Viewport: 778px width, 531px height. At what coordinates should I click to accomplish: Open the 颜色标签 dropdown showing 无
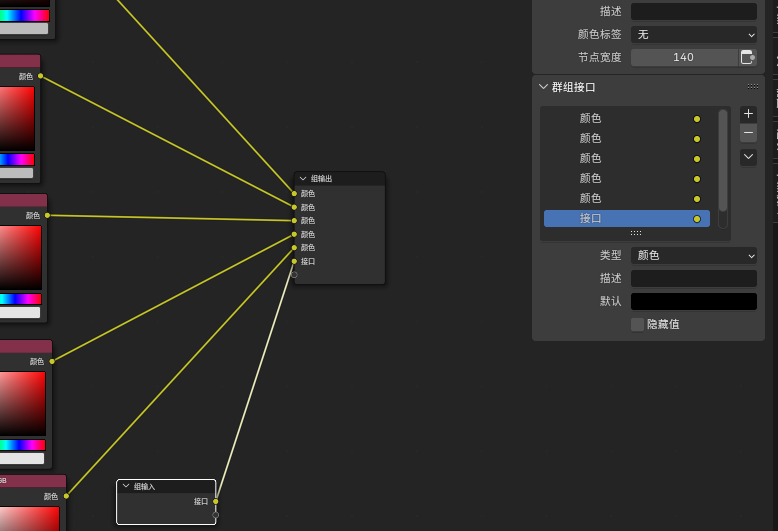[694, 35]
